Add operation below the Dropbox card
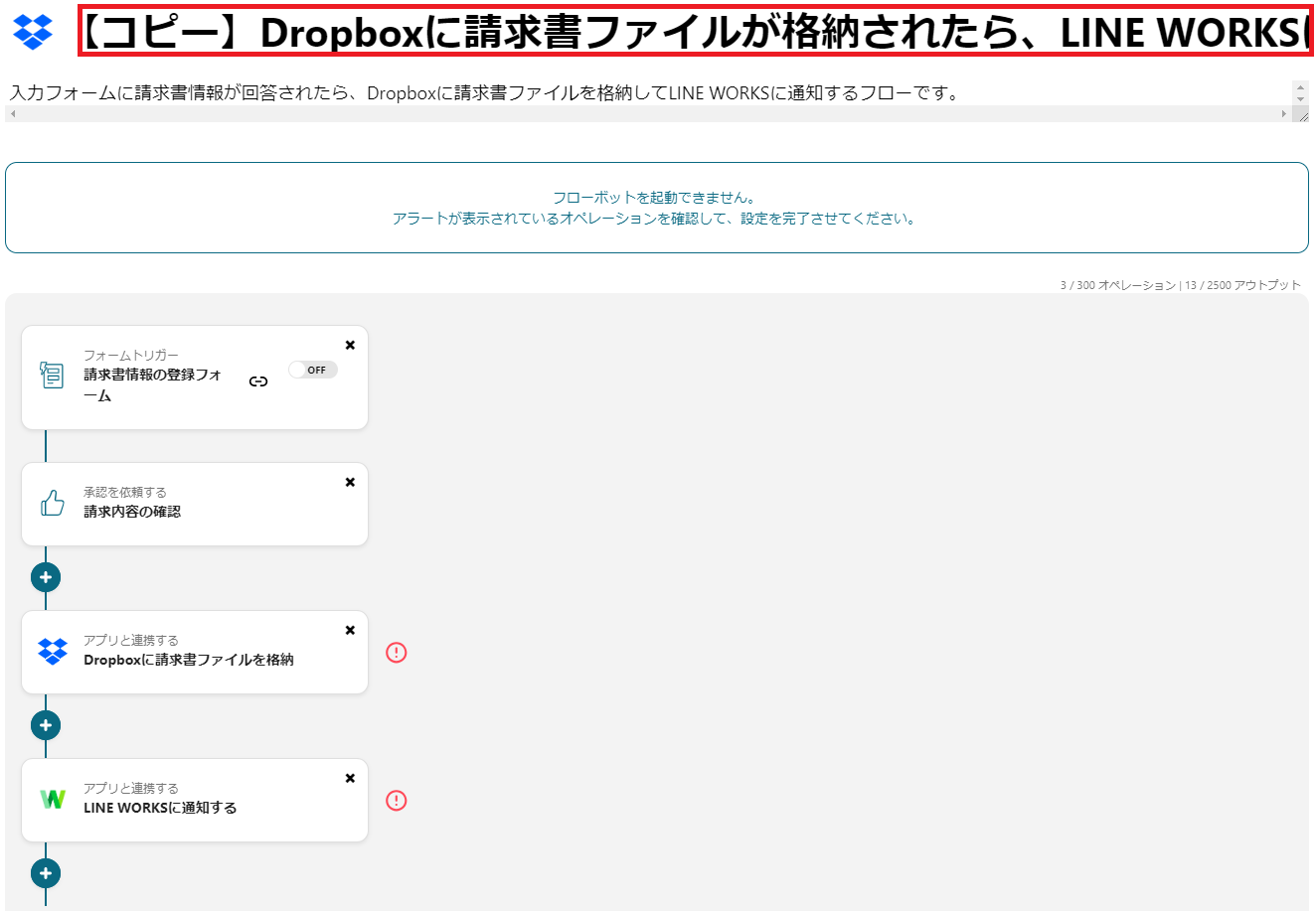The height and width of the screenshot is (911, 1316). (46, 725)
